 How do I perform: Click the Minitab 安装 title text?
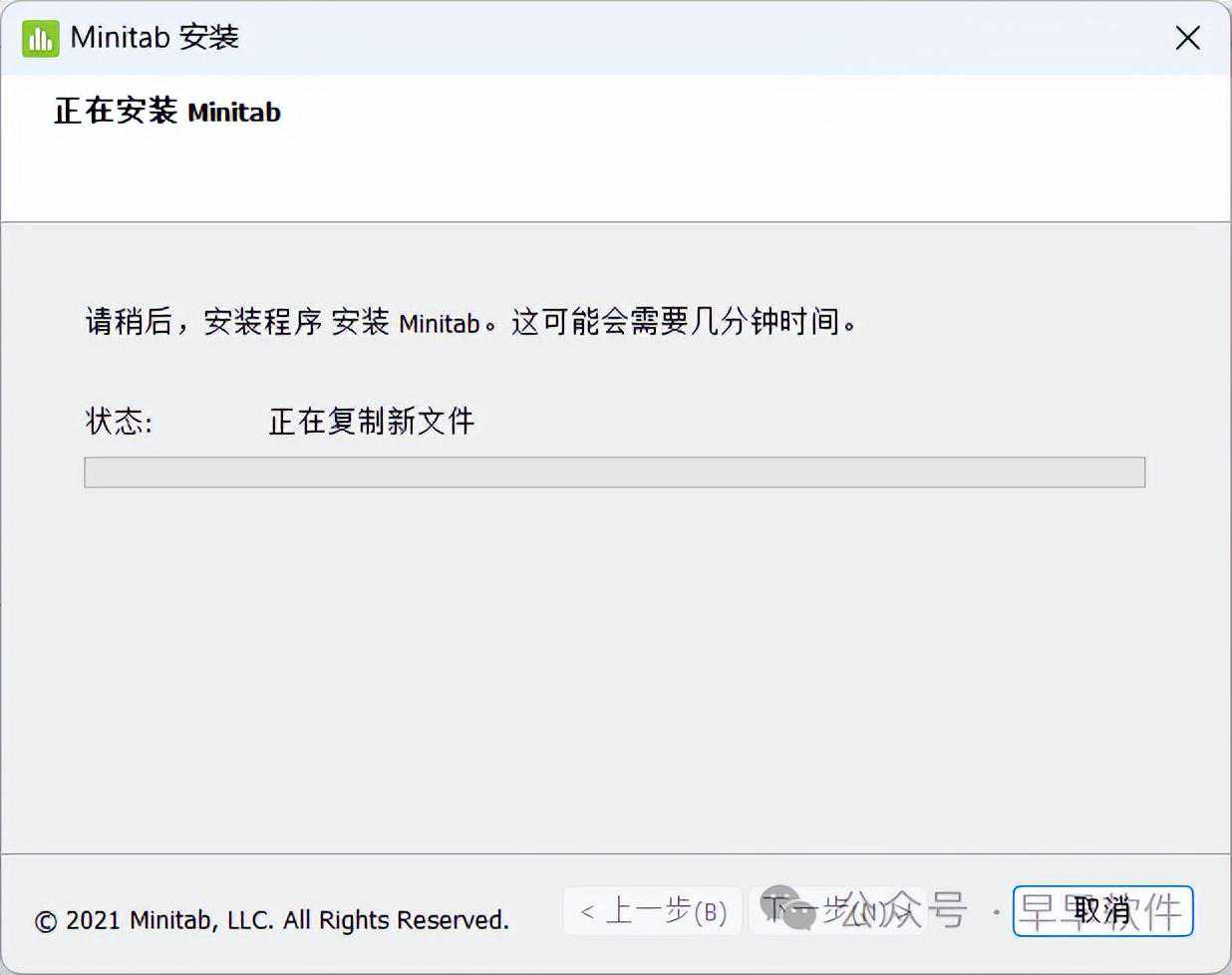coord(154,38)
